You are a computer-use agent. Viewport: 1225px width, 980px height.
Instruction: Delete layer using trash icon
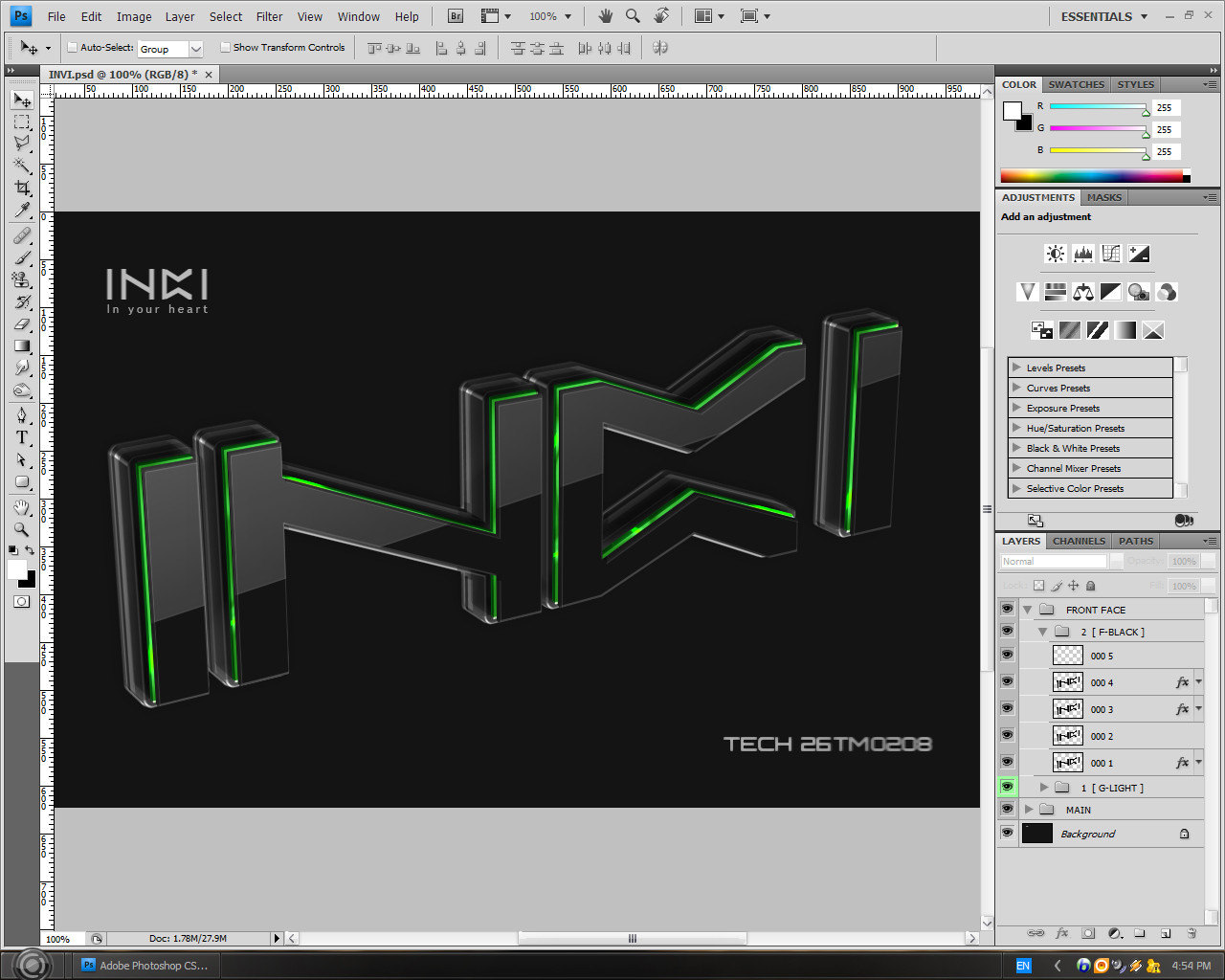[x=1192, y=933]
